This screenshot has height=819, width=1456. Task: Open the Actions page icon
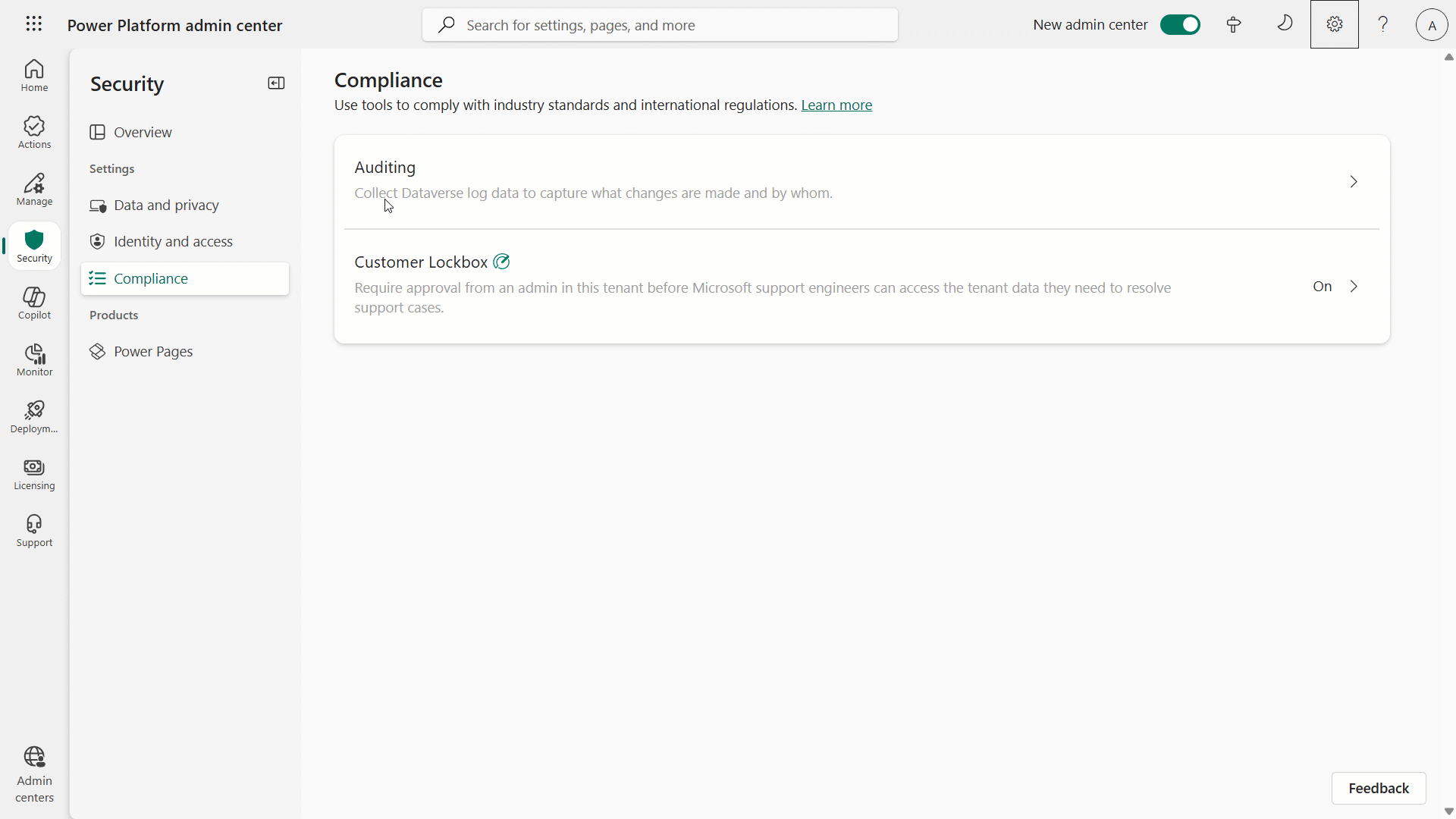(34, 133)
